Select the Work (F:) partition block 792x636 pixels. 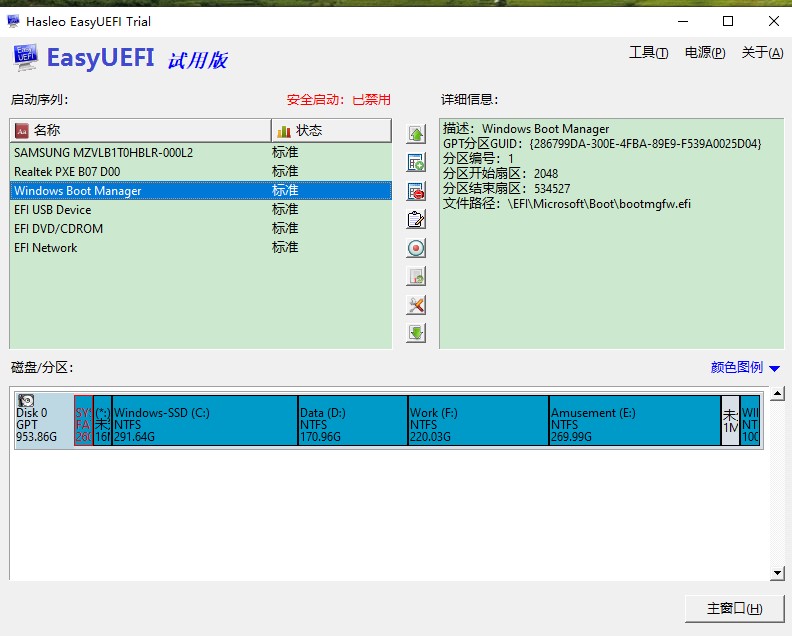(x=478, y=420)
